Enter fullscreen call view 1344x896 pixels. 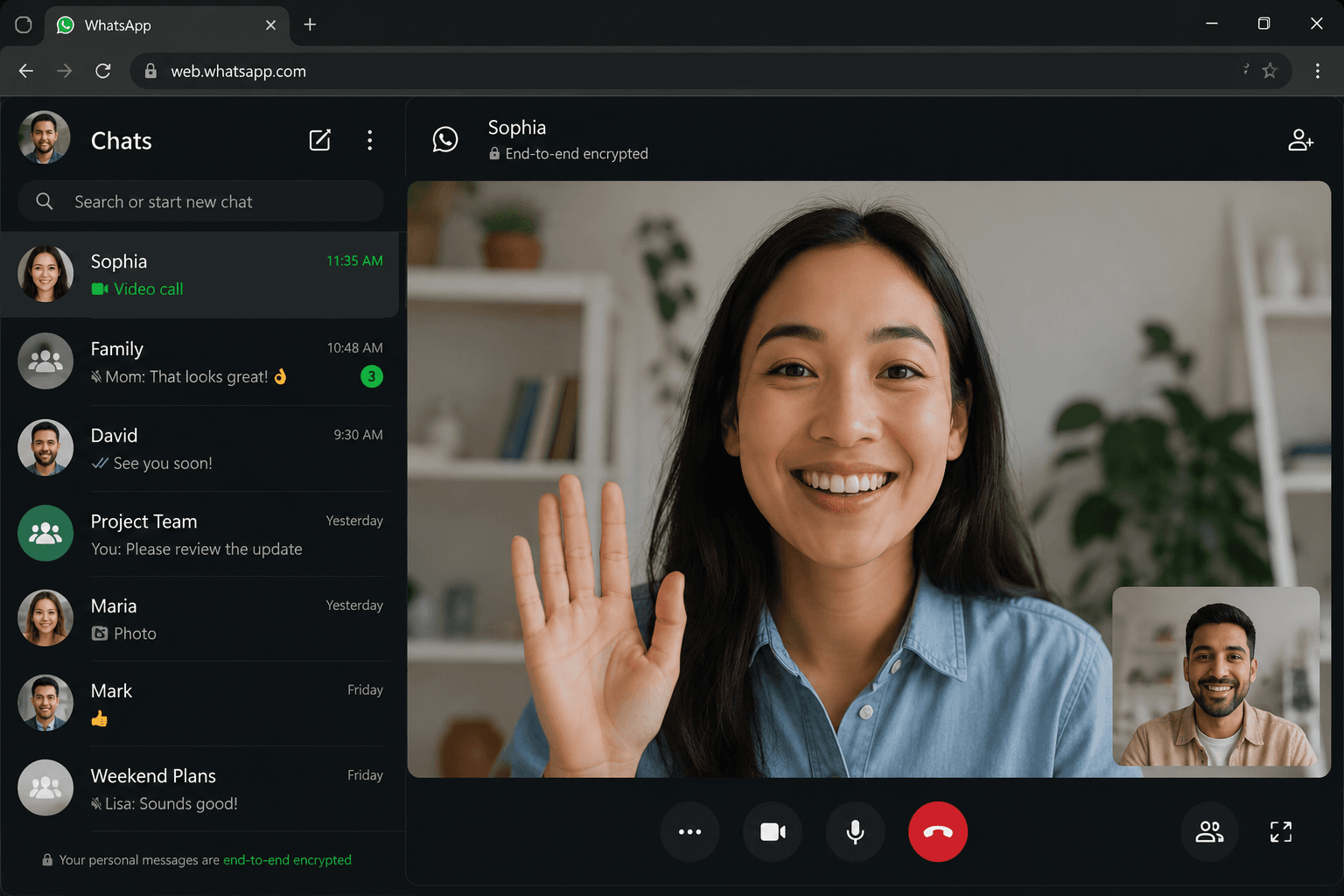pos(1281,831)
